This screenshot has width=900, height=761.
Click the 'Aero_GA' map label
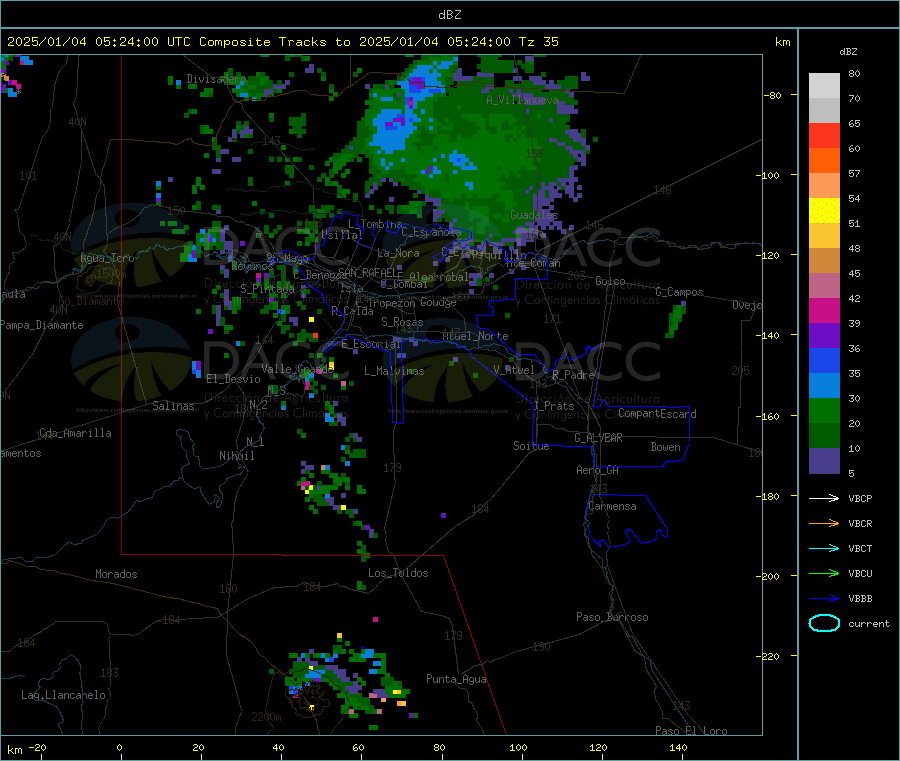click(x=597, y=470)
